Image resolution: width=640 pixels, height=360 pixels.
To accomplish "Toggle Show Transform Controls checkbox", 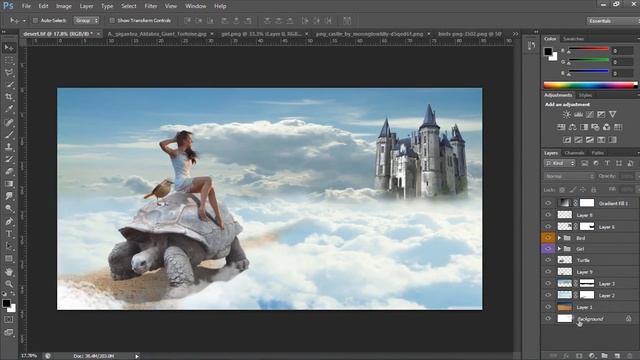I will pyautogui.click(x=112, y=20).
